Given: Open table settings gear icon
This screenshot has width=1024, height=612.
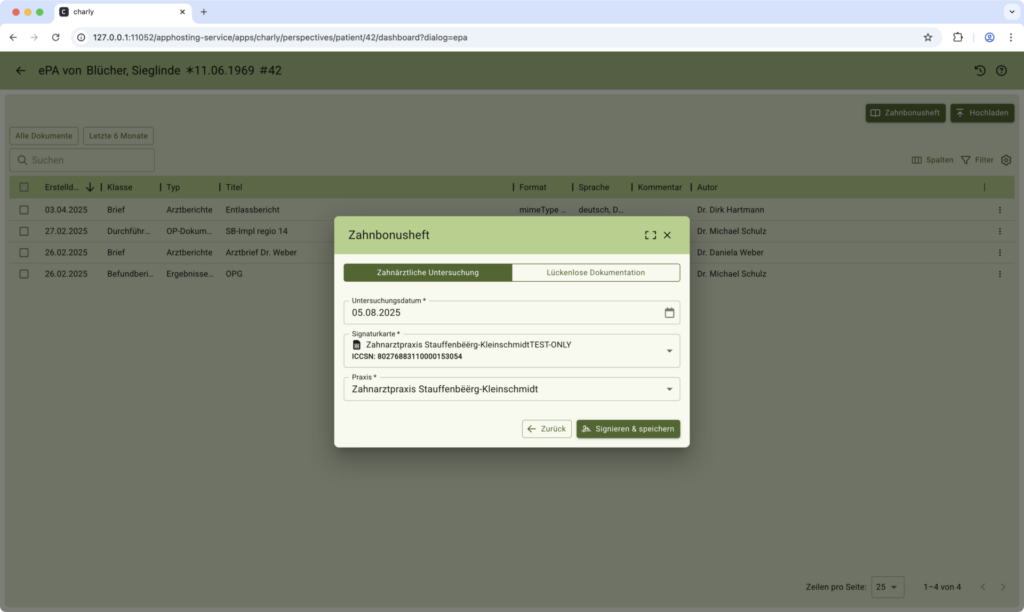Looking at the screenshot, I should [x=1006, y=160].
